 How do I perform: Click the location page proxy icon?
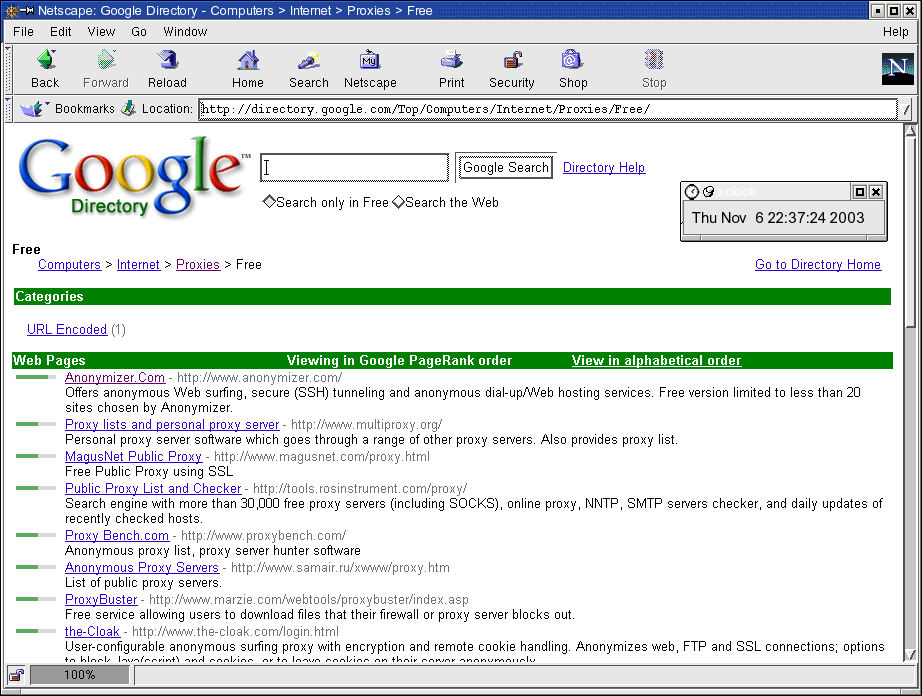[x=128, y=108]
